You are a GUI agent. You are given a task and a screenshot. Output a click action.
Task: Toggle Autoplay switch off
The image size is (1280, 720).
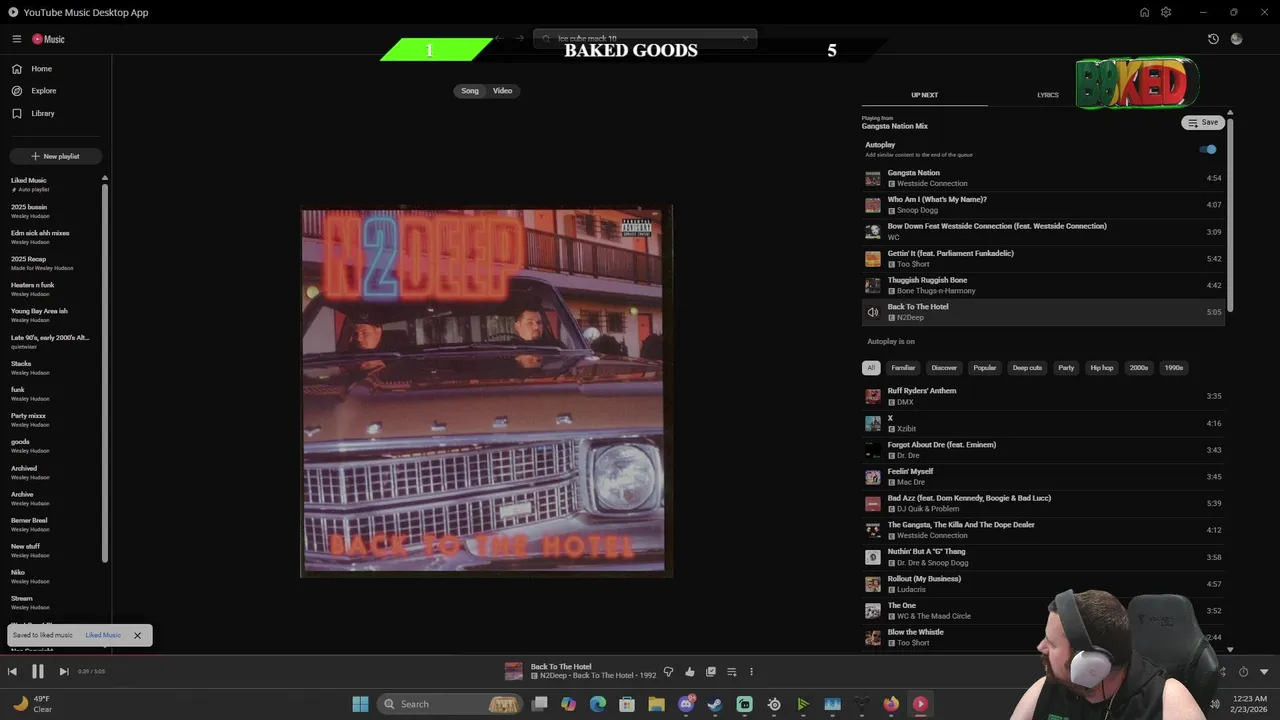(1208, 149)
